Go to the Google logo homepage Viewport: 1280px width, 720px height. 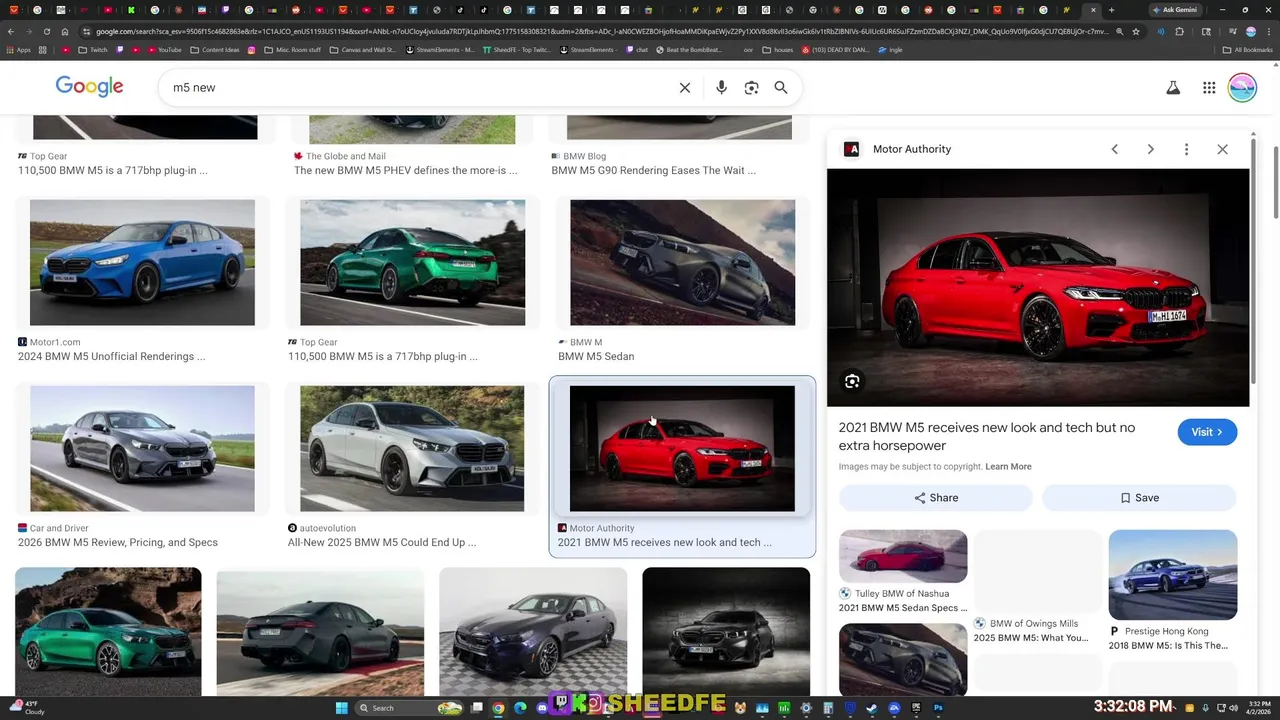tap(89, 87)
